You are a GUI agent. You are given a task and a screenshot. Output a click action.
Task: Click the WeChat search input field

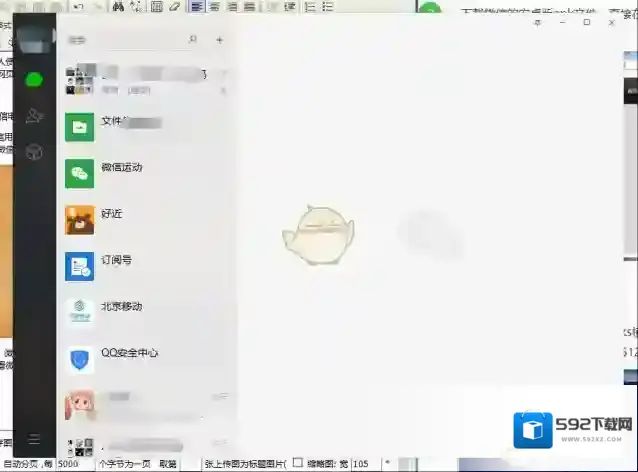(x=132, y=40)
